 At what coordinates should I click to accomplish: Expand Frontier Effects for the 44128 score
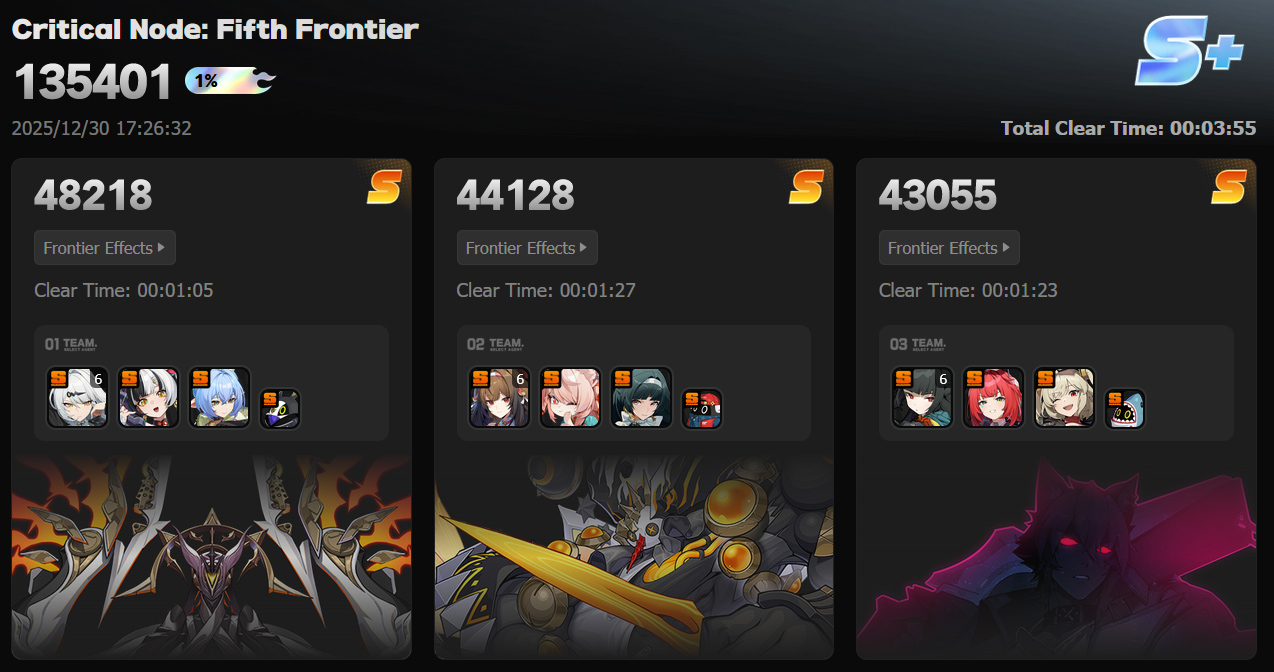tap(527, 248)
